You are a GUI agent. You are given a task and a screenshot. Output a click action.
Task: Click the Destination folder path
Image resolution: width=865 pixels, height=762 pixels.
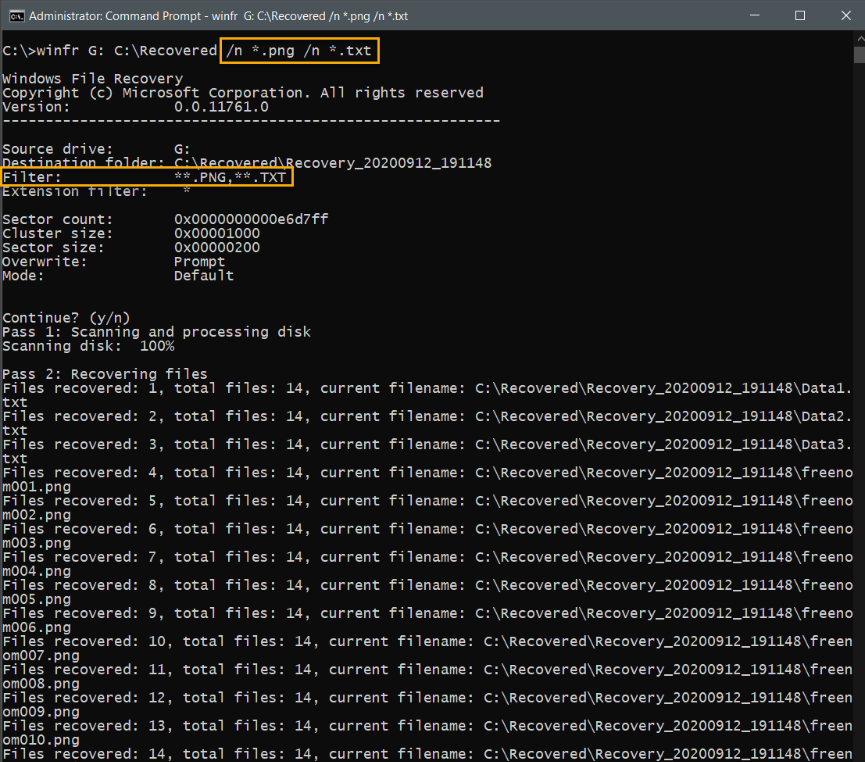point(332,163)
